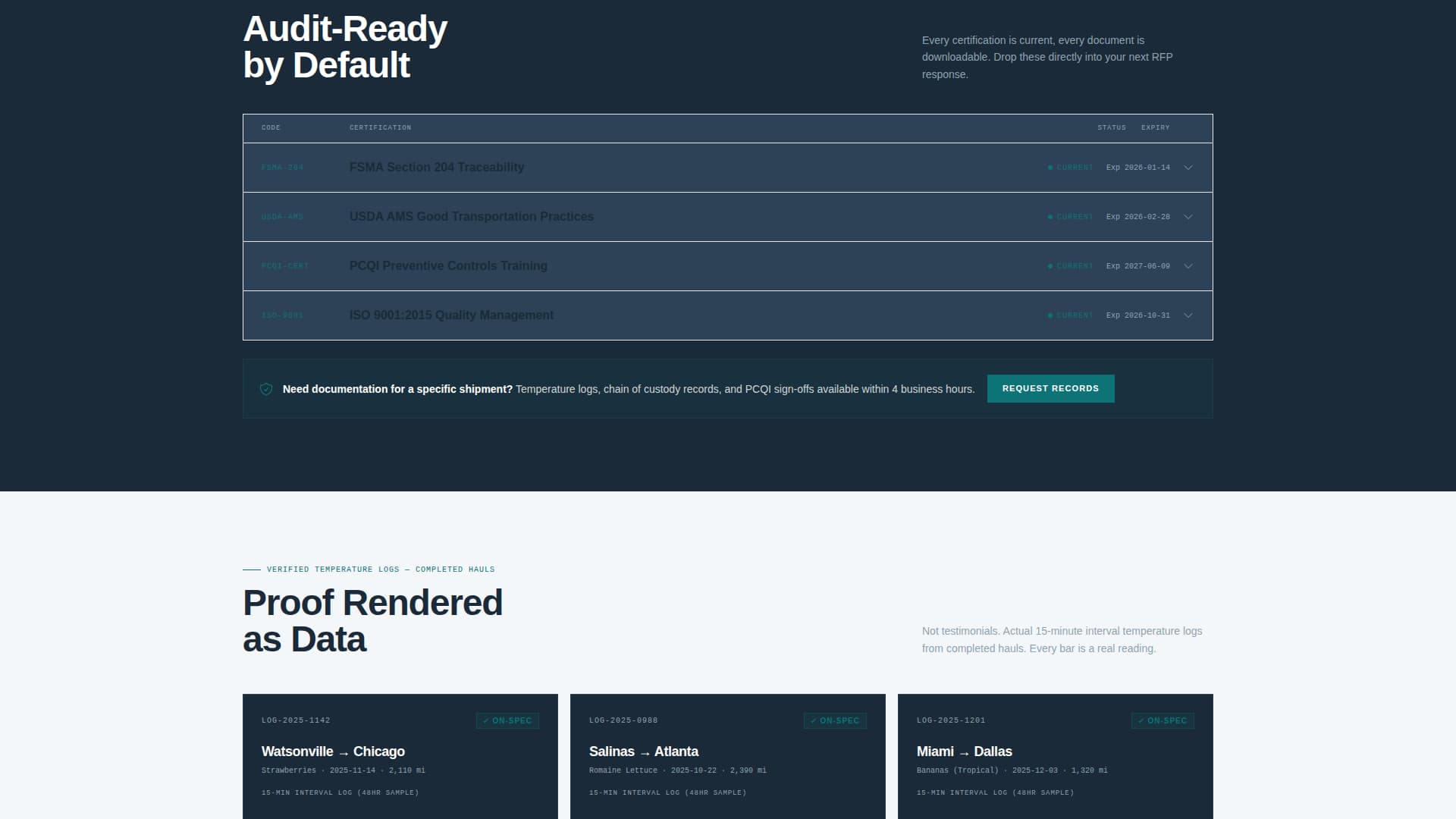Select the ISO-9001 code cell
Viewport: 1456px width, 819px height.
coord(282,315)
